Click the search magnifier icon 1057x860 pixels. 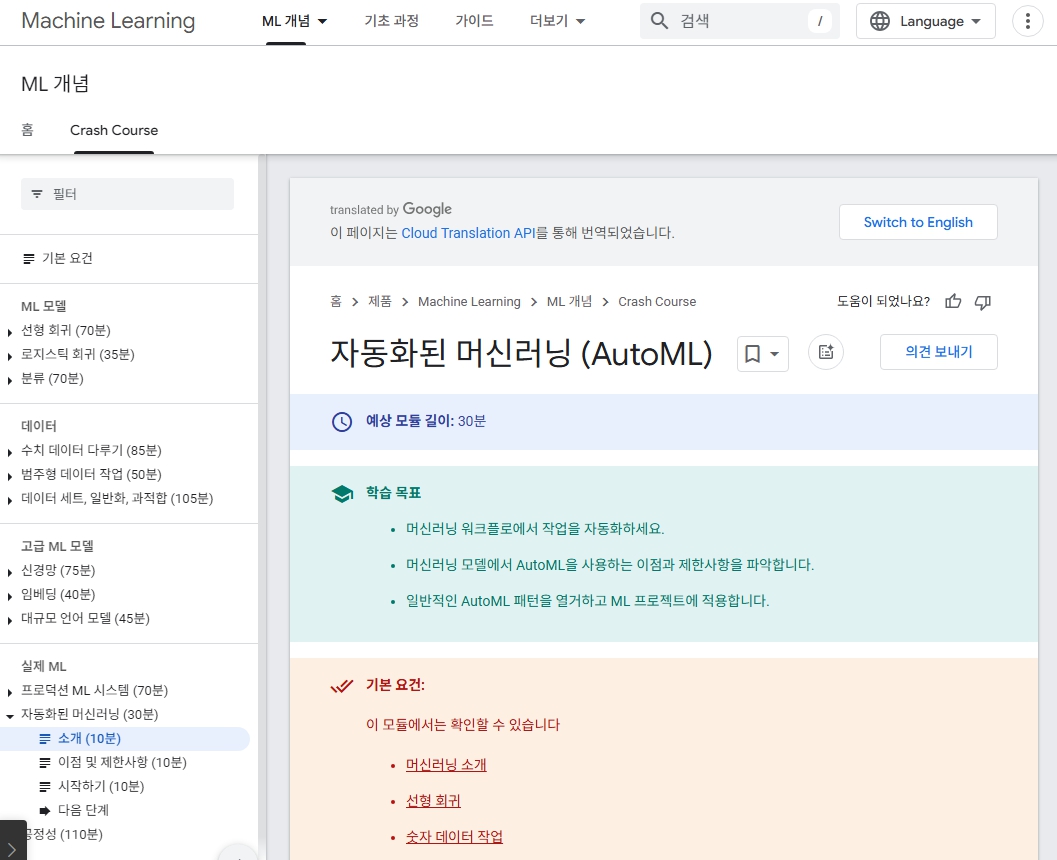659,21
